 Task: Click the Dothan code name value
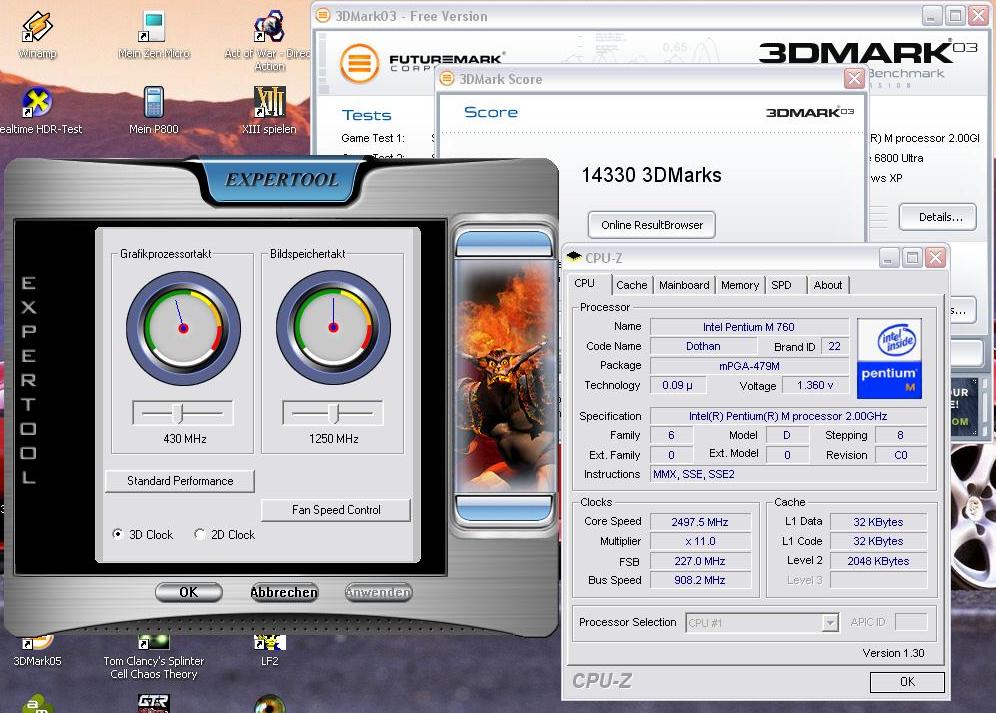pos(703,346)
